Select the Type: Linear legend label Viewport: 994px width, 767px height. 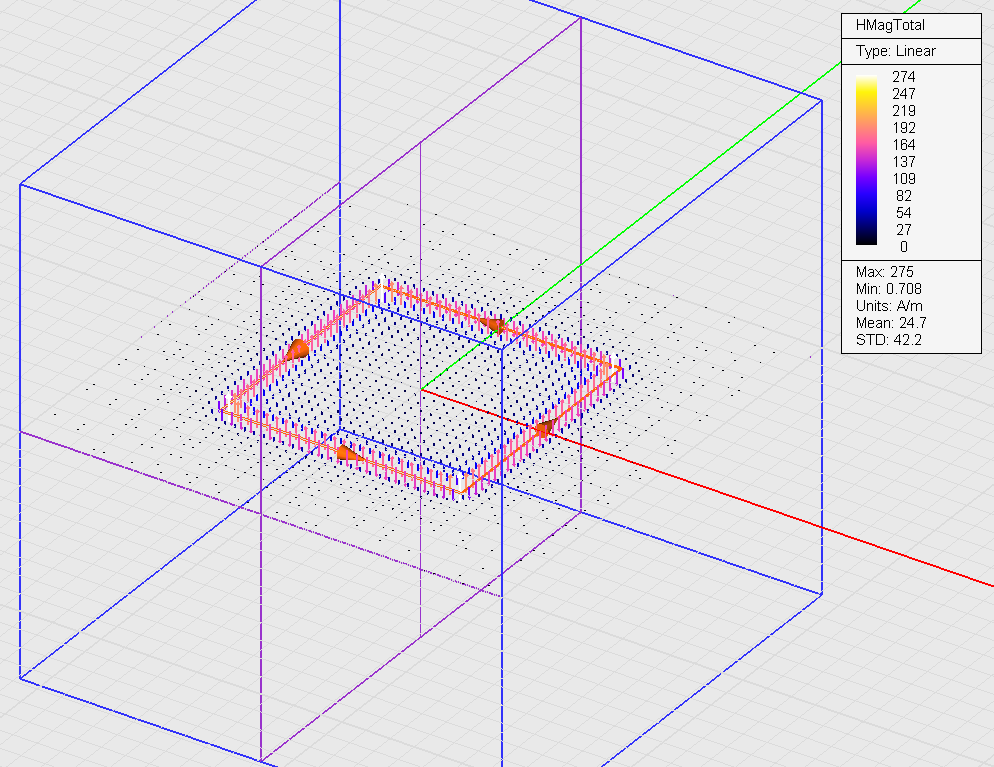click(x=895, y=51)
